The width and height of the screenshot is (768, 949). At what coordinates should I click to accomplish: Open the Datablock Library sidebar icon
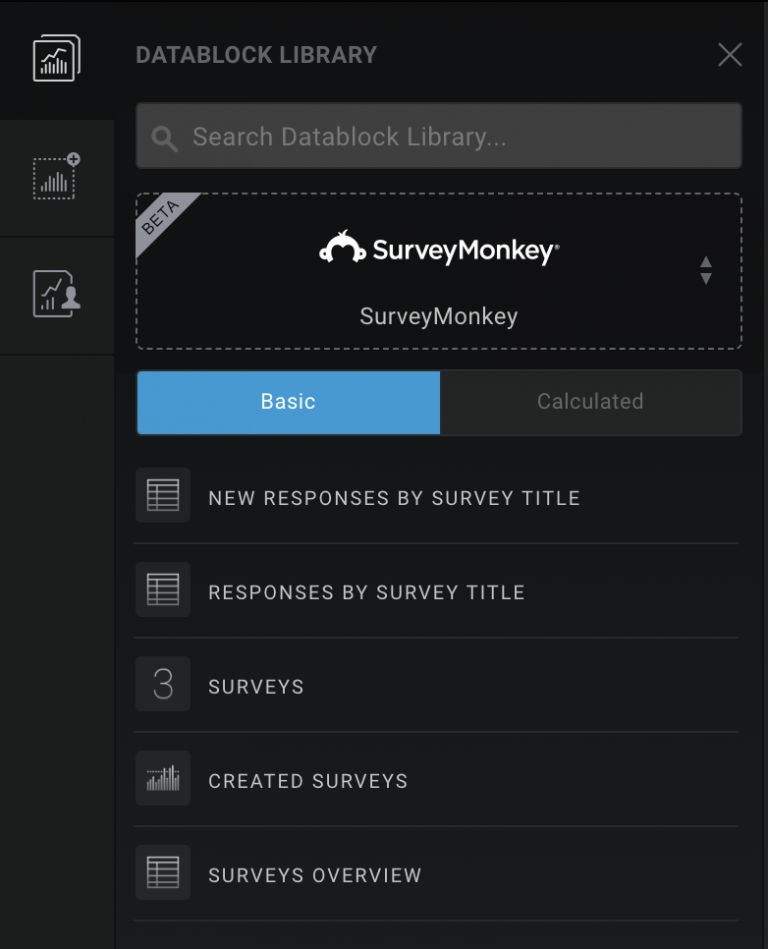56,59
